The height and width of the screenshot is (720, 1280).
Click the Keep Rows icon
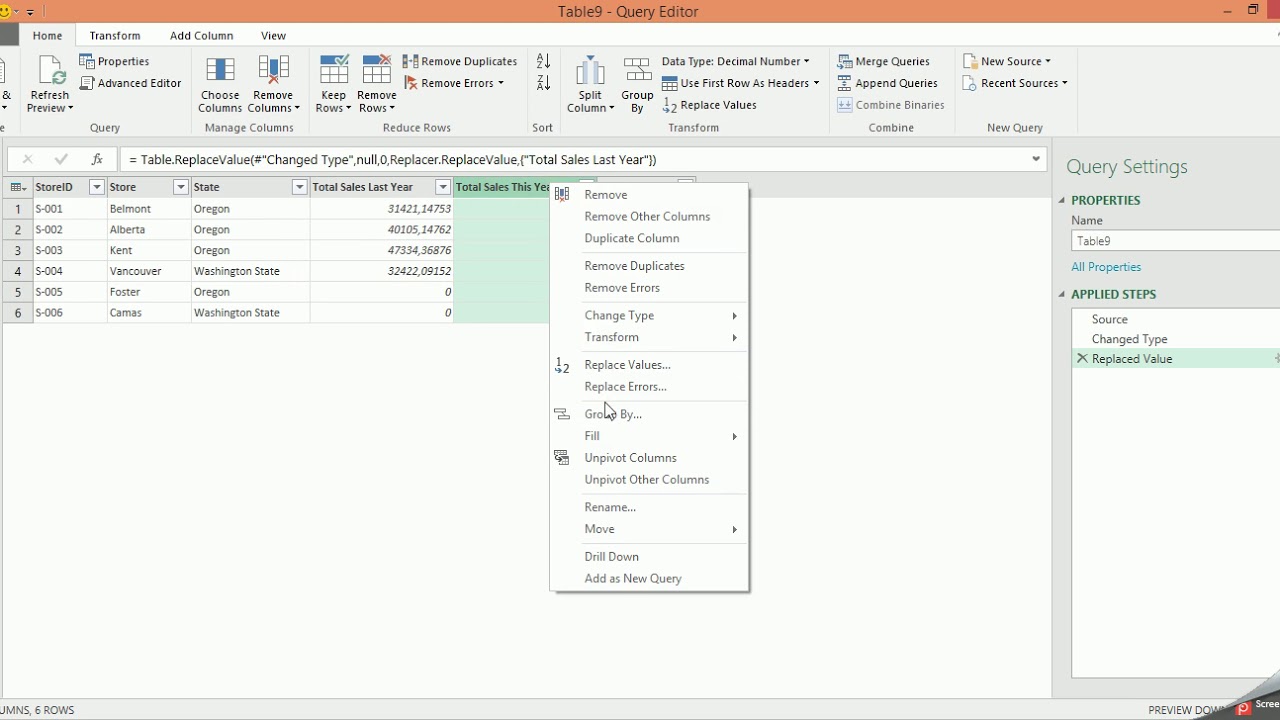coord(334,70)
